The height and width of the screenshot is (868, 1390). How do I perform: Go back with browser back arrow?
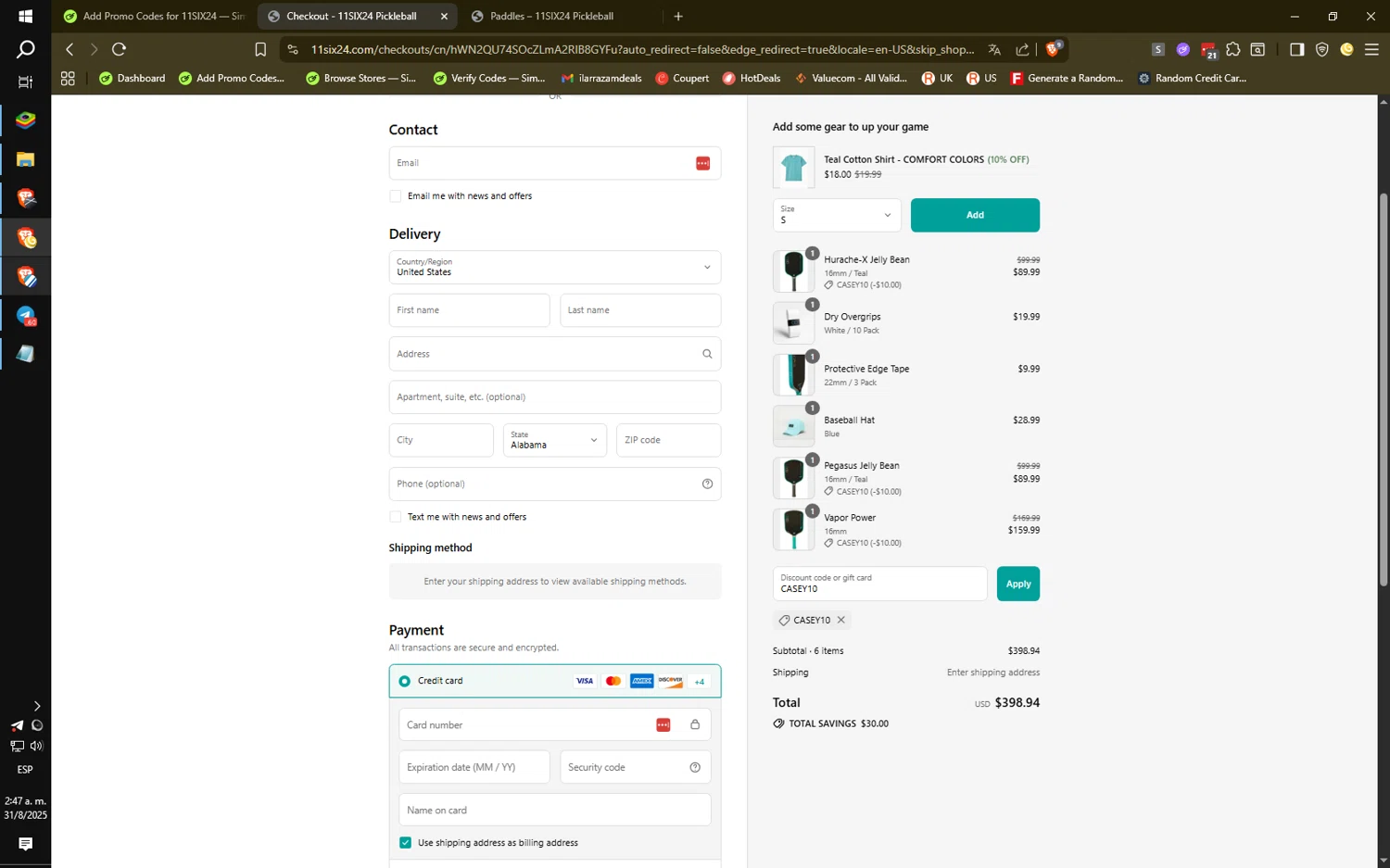tap(69, 49)
